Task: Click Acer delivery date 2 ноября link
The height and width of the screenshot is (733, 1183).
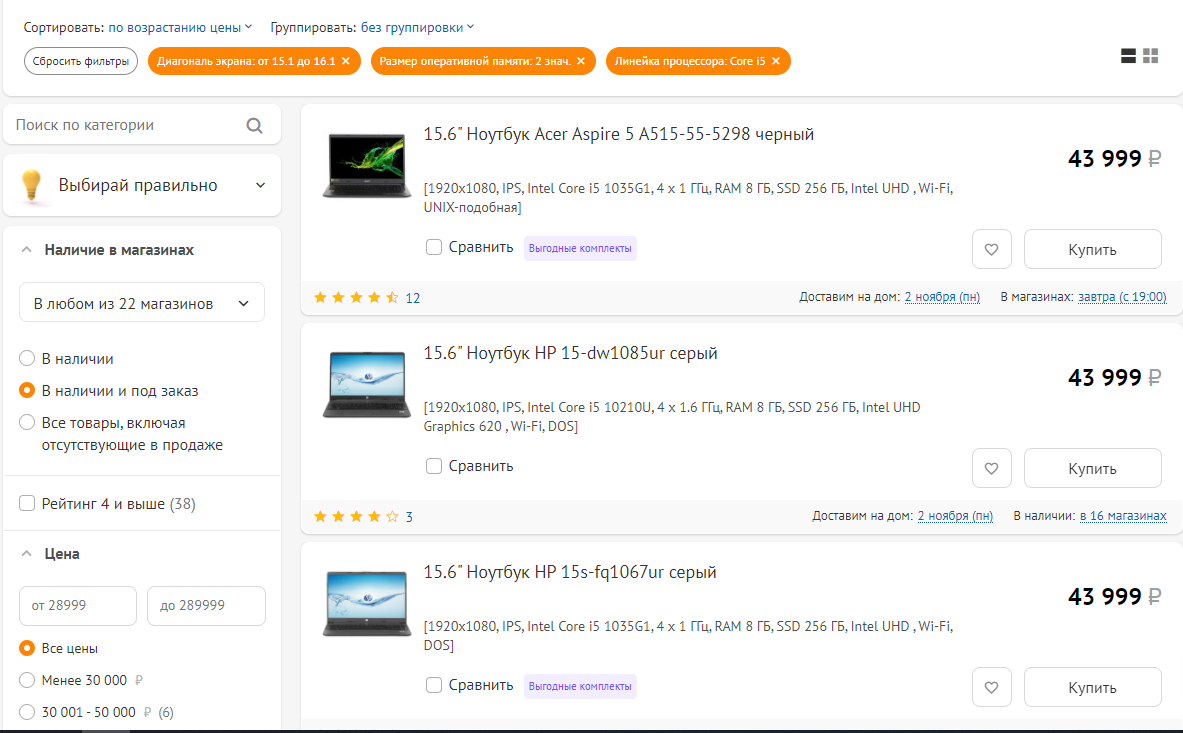Action: pyautogui.click(x=942, y=297)
